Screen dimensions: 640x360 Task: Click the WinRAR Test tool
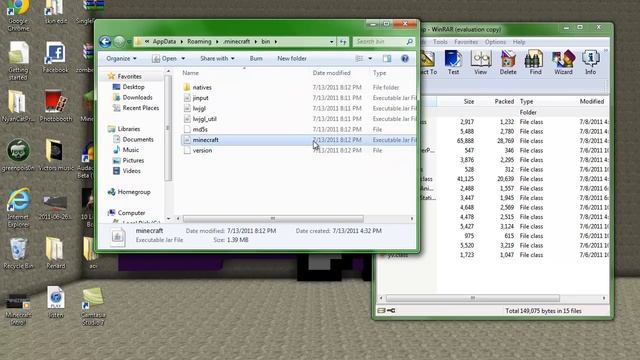click(x=453, y=62)
